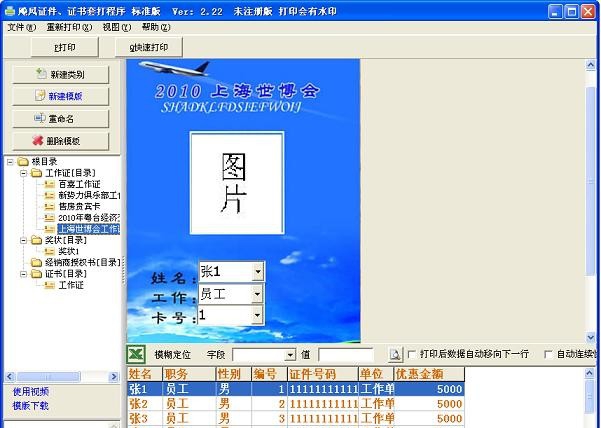Screen dimensions: 601x428
Task: Select the 张1 row in table
Action: point(296,389)
